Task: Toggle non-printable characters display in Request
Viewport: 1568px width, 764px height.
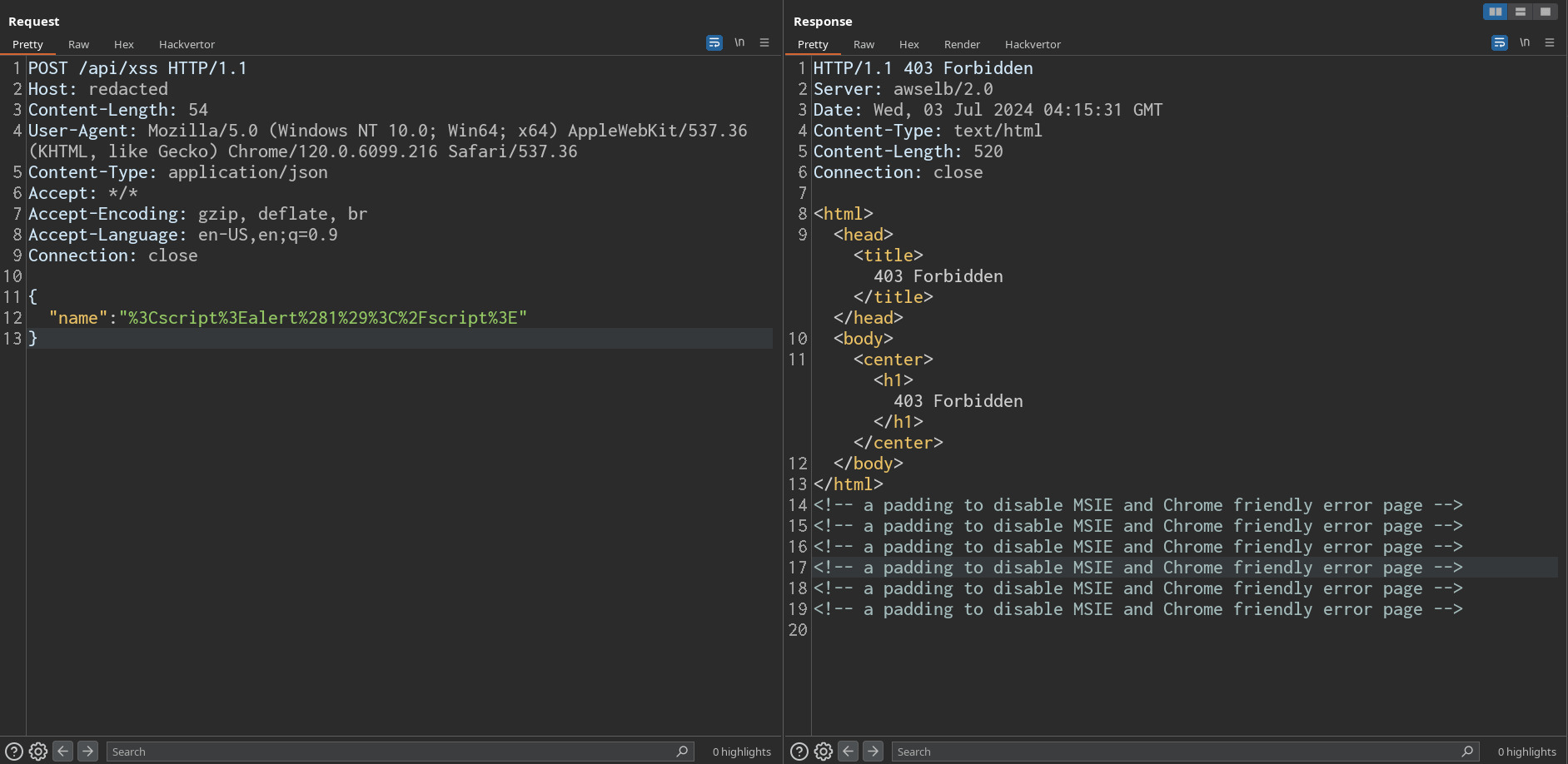Action: tap(739, 42)
